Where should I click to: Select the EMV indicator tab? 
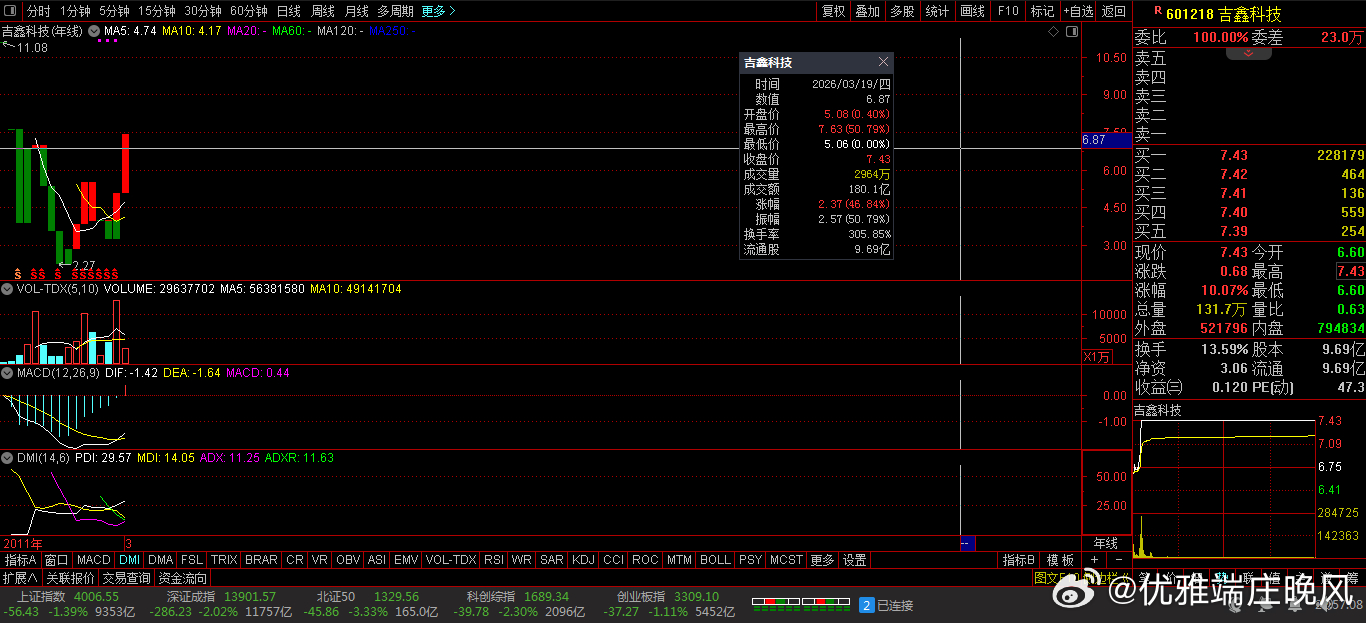(406, 560)
